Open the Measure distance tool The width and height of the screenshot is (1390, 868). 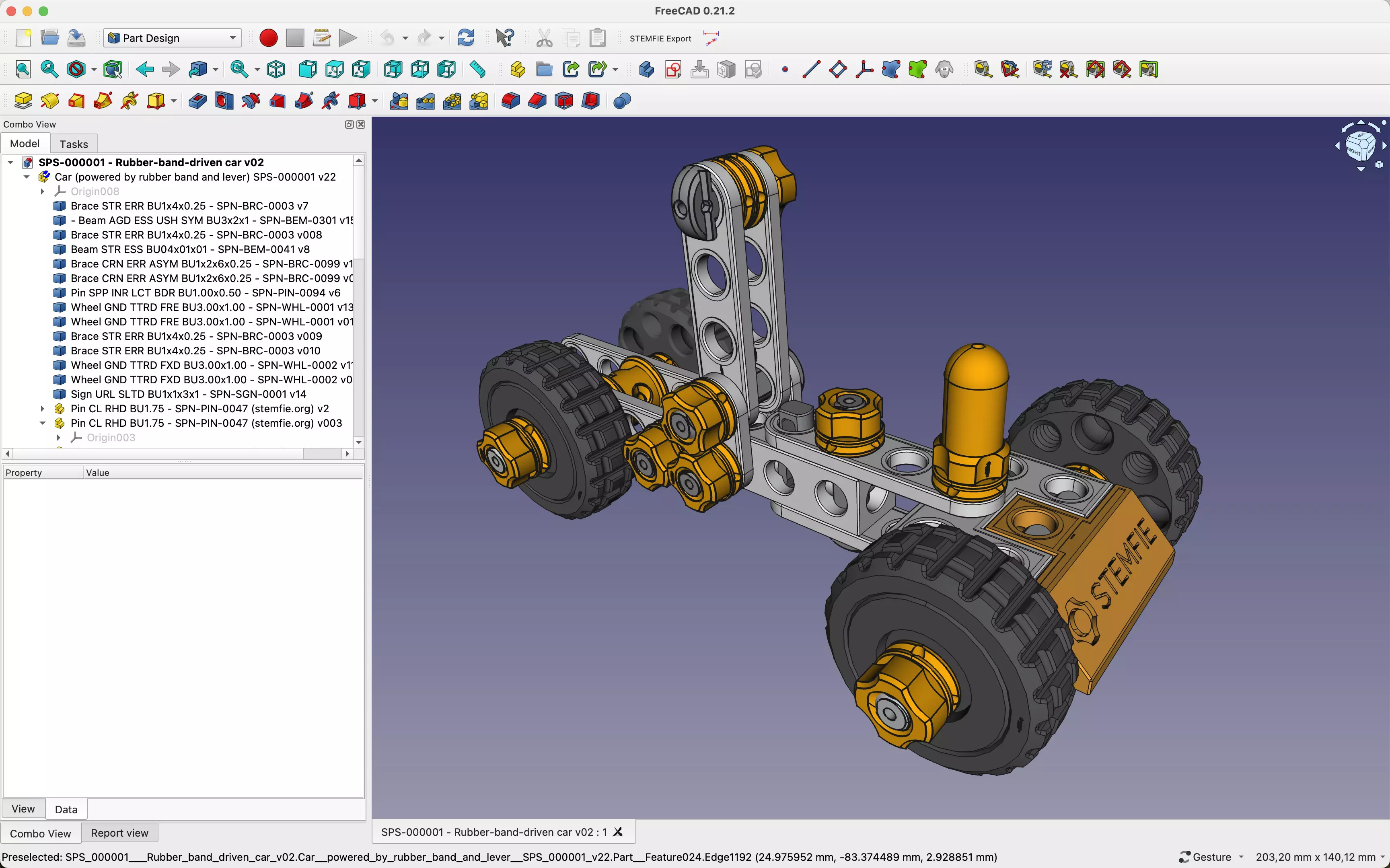point(477,70)
